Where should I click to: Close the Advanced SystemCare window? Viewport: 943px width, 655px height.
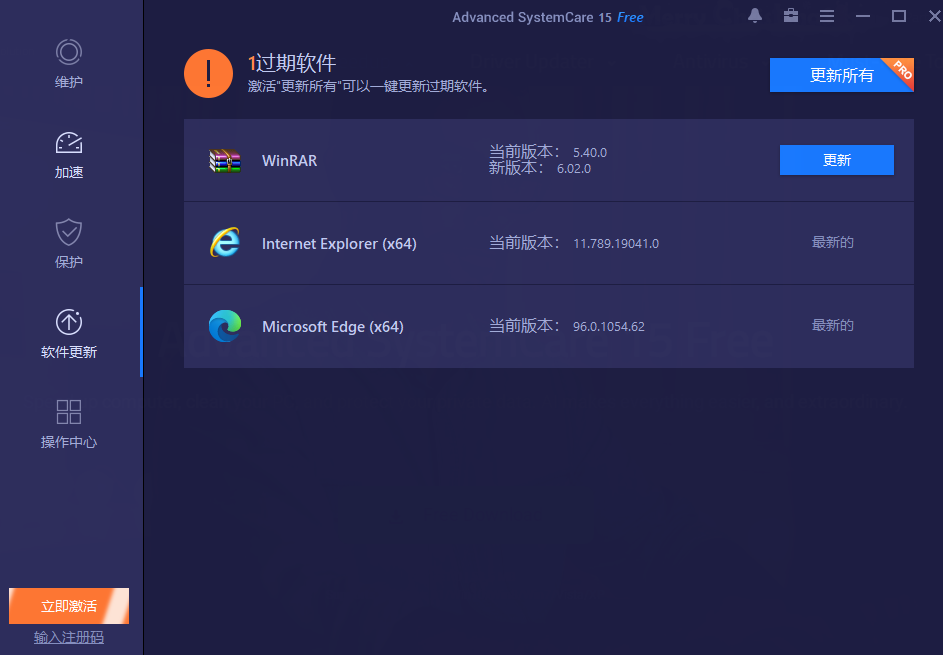tap(935, 16)
